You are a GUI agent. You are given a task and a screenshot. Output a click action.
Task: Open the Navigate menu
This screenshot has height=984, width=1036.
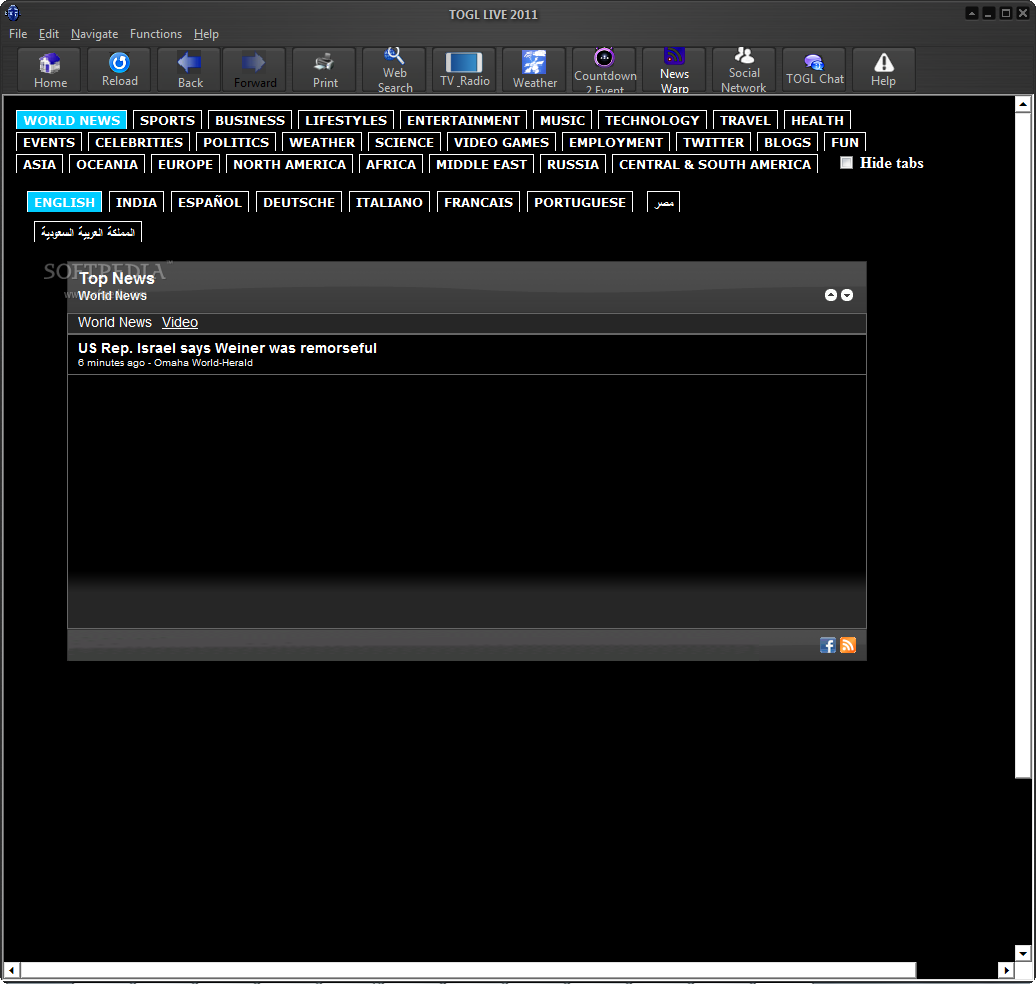coord(94,34)
